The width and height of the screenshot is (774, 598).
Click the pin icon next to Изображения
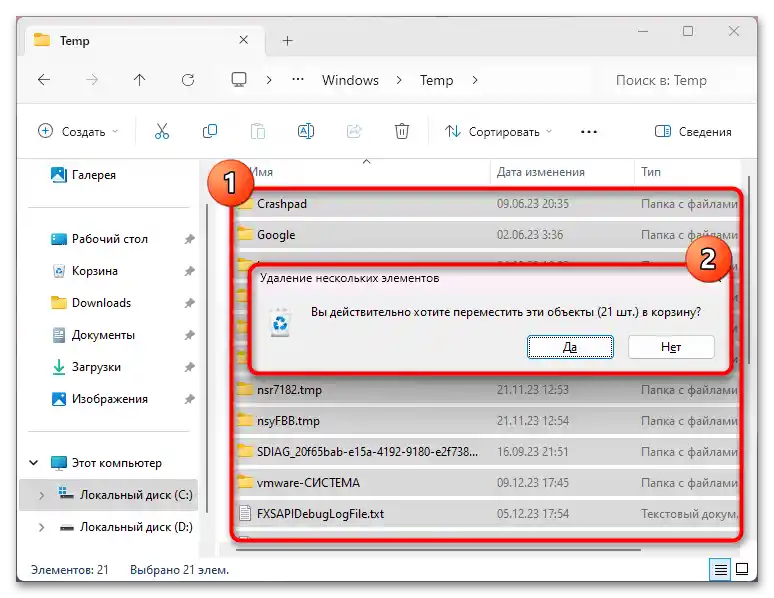[190, 399]
